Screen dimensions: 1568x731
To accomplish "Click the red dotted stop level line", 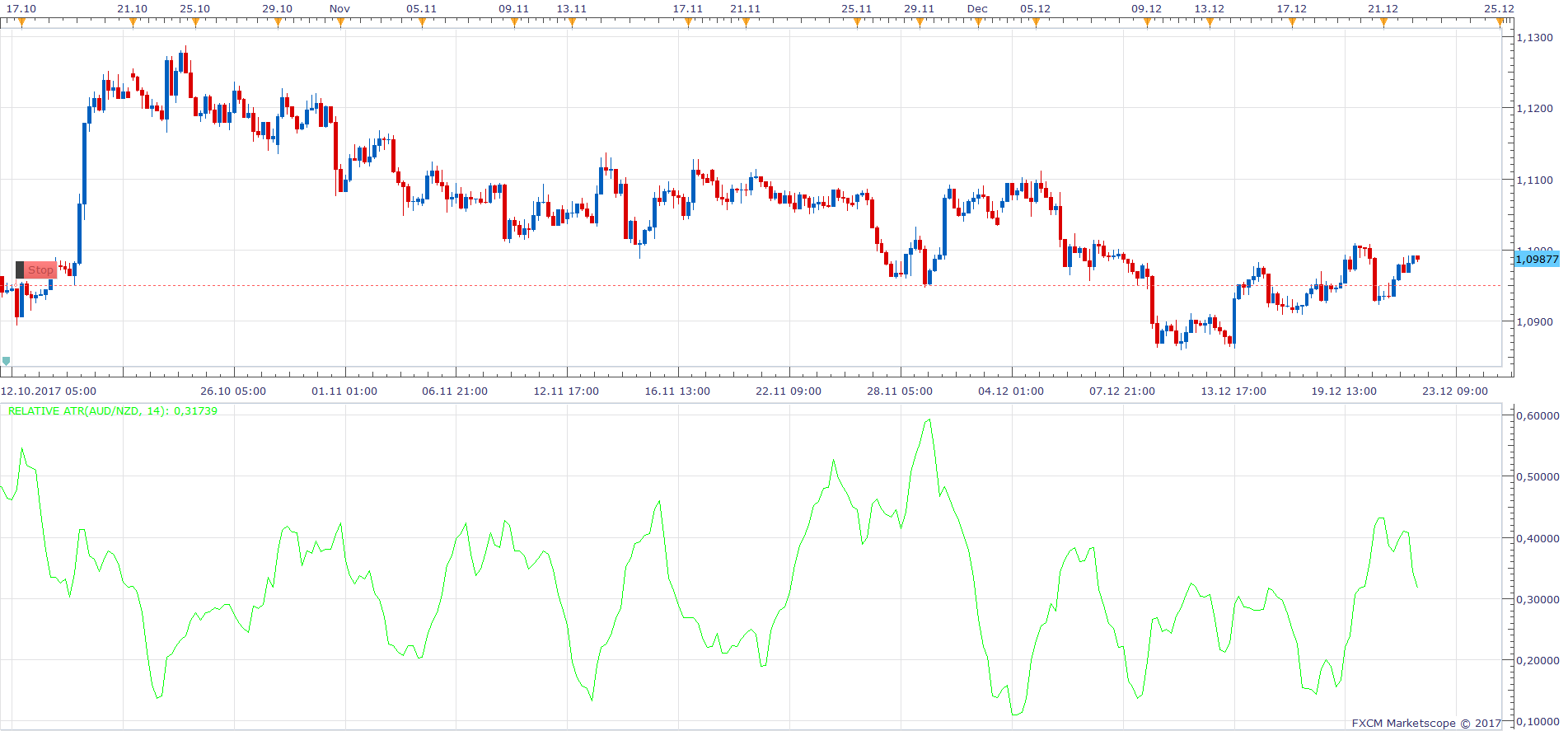I will click(x=750, y=286).
